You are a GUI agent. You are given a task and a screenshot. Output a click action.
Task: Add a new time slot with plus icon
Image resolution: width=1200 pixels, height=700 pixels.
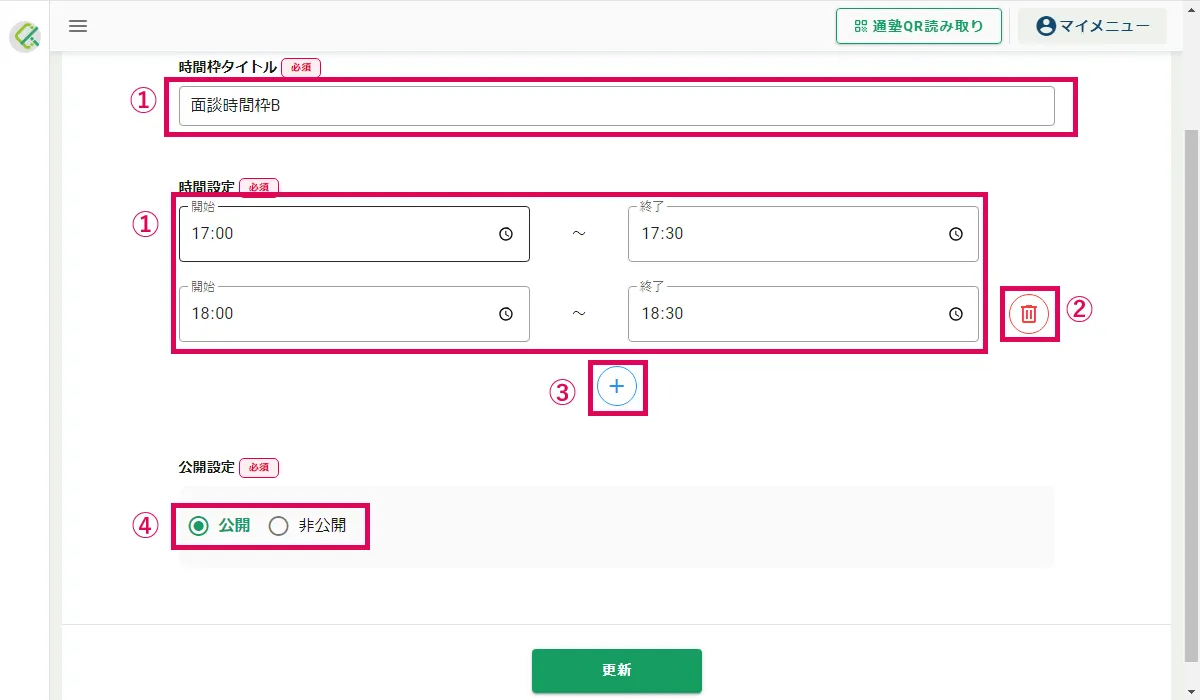[x=617, y=386]
